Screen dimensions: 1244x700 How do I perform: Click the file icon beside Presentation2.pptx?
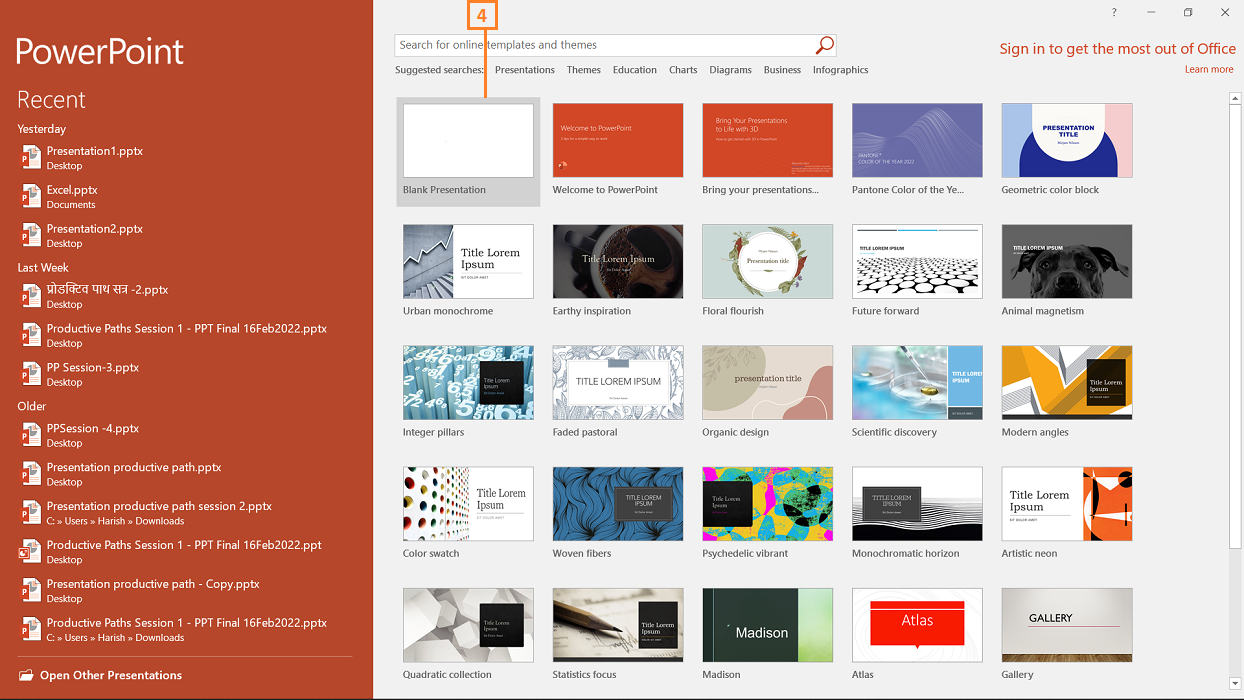[x=30, y=235]
